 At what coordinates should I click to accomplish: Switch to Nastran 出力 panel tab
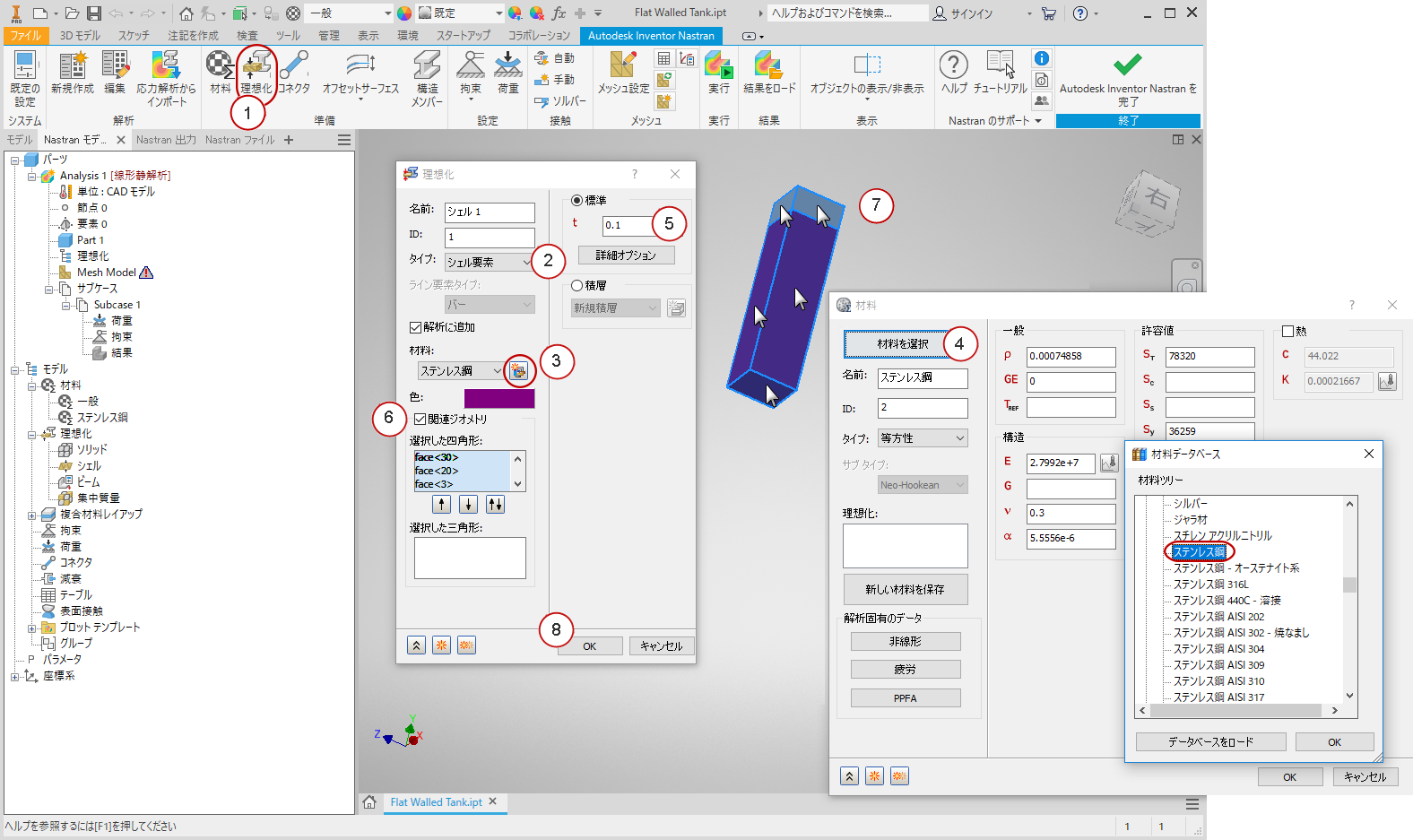pos(166,140)
